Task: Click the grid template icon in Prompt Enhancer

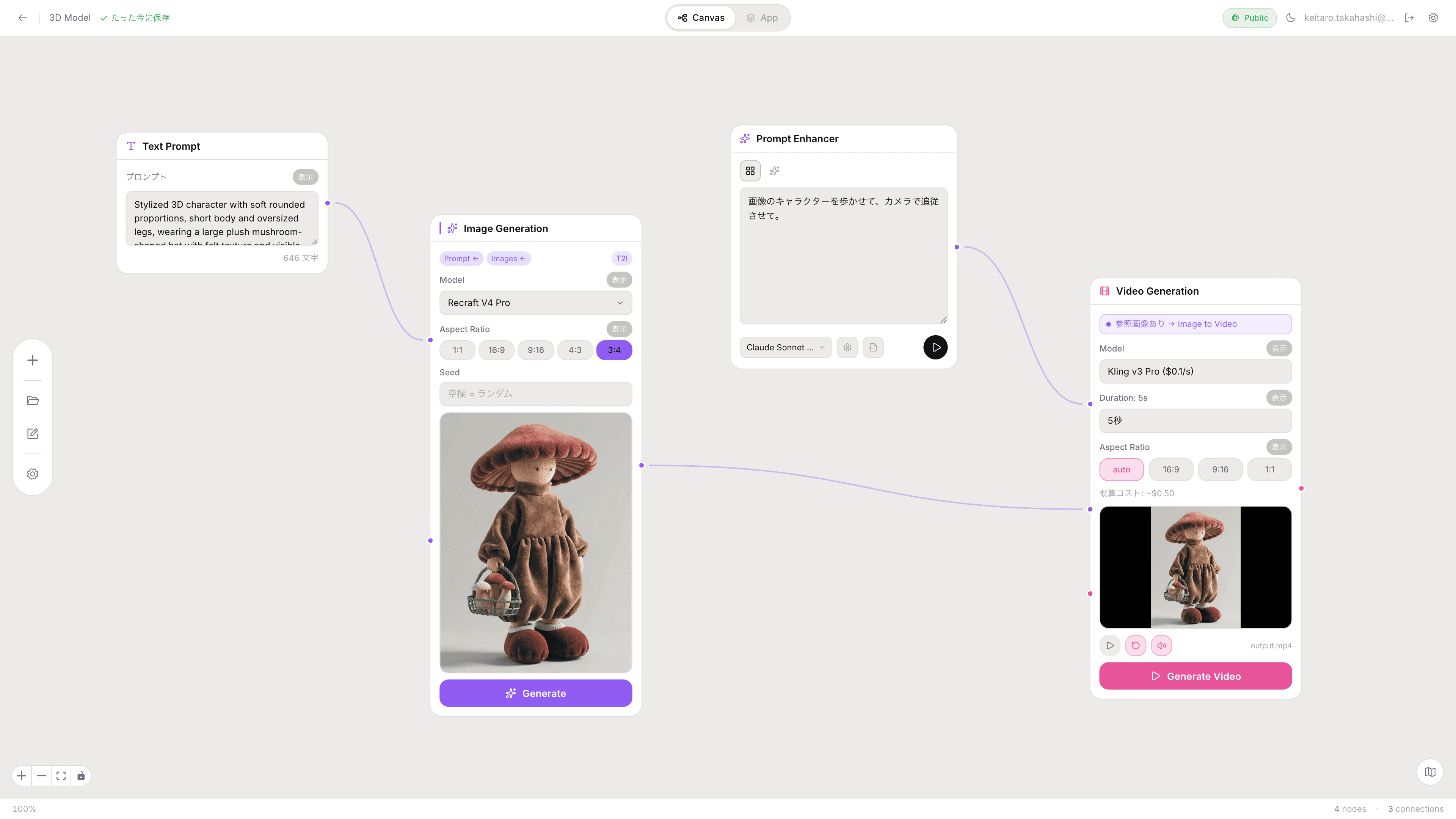Action: 750,171
